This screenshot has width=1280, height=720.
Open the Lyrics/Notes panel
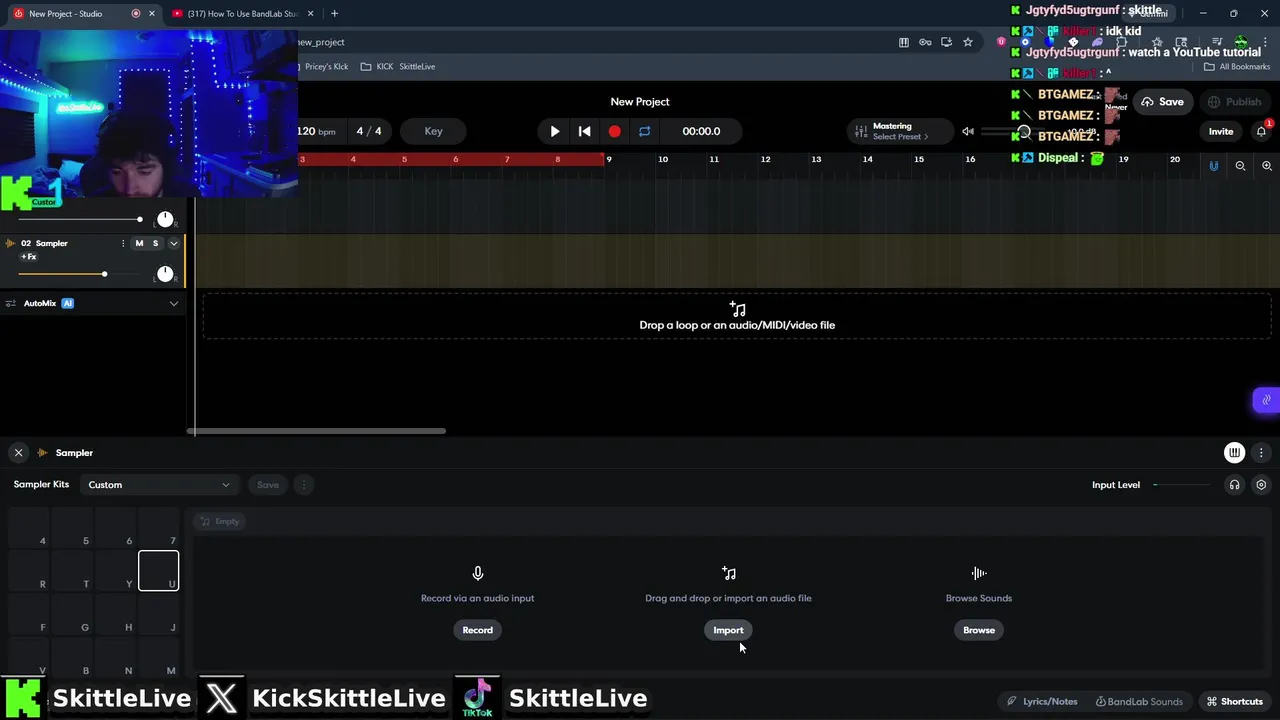click(x=1042, y=701)
